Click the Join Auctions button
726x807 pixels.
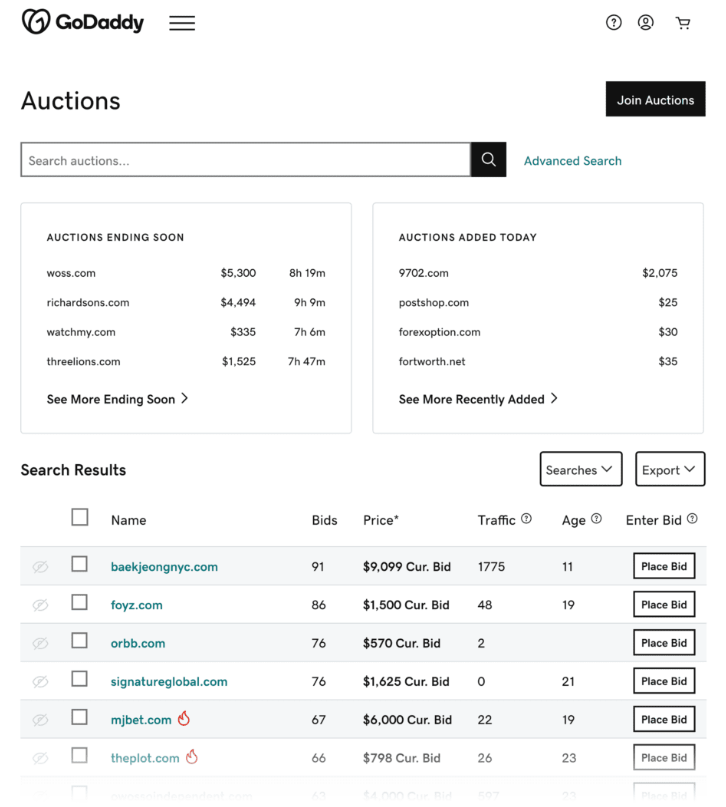click(655, 100)
